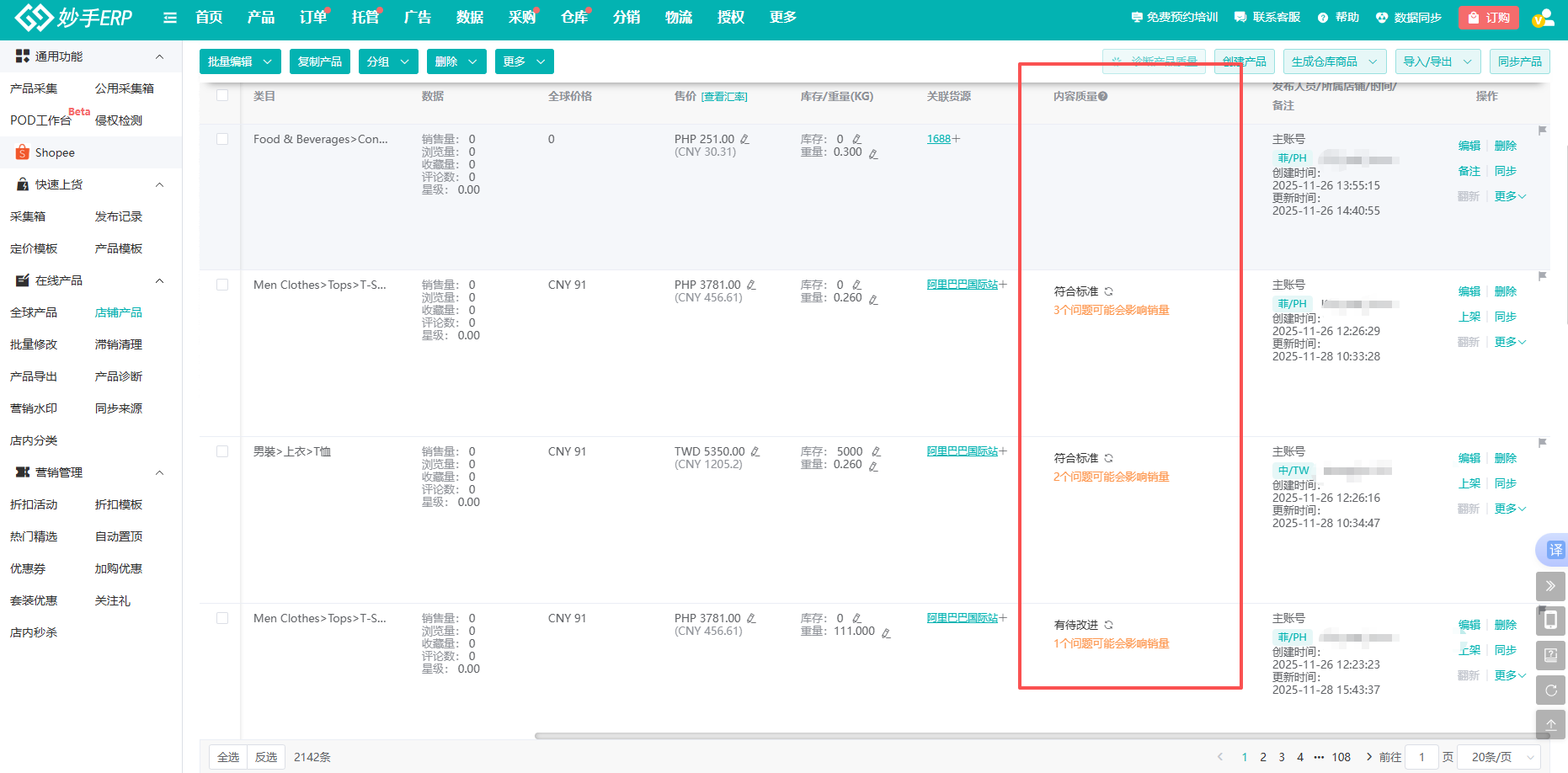Click the translate 译 floating icon
The height and width of the screenshot is (773, 1568).
click(1554, 550)
